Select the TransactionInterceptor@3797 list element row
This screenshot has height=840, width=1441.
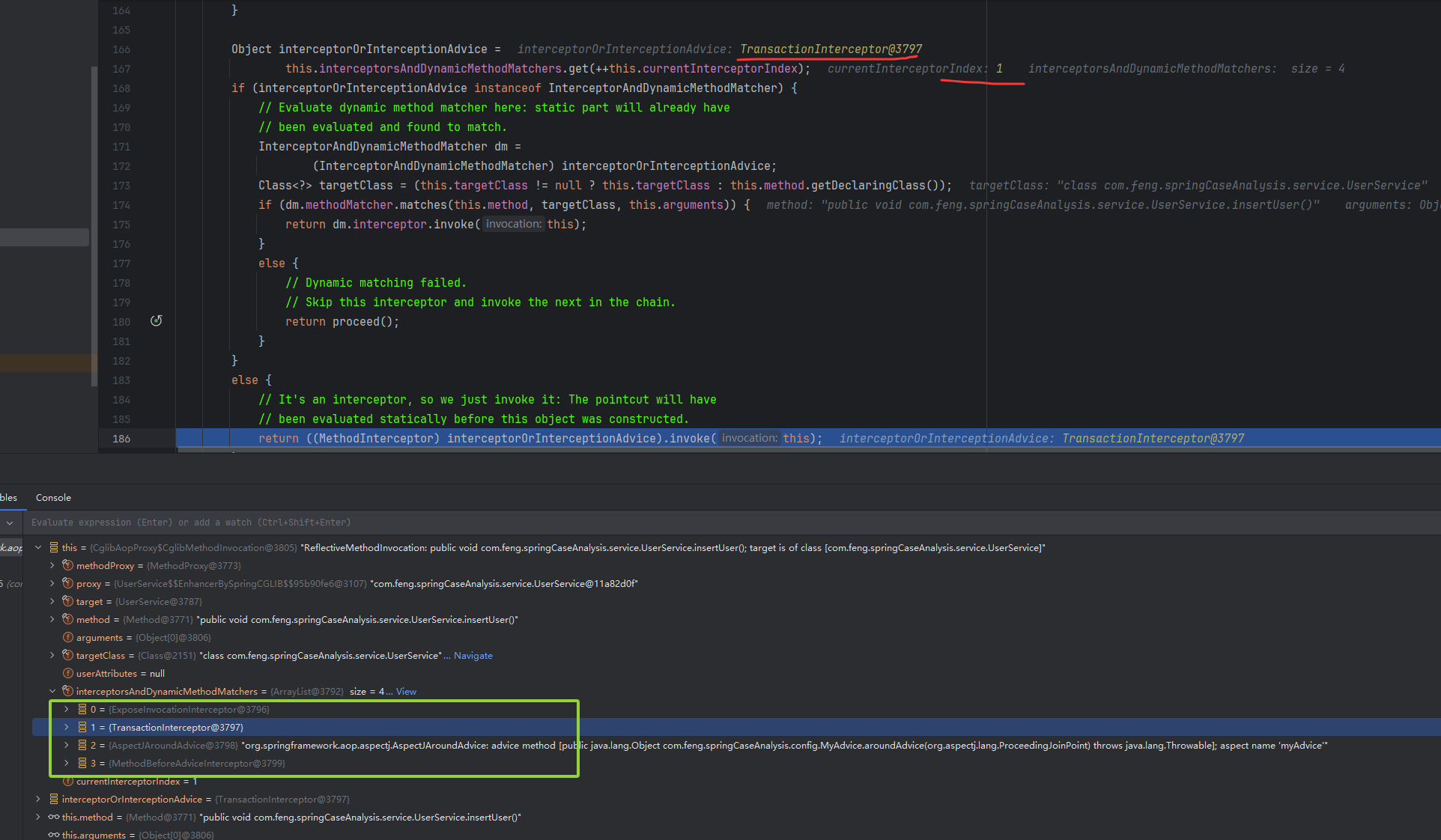[x=176, y=727]
